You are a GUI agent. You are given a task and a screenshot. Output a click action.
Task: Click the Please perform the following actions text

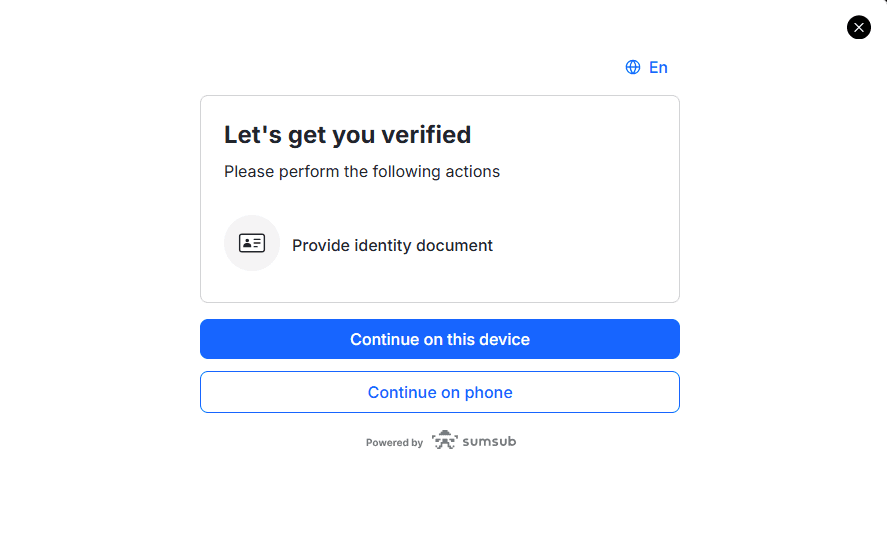361,171
